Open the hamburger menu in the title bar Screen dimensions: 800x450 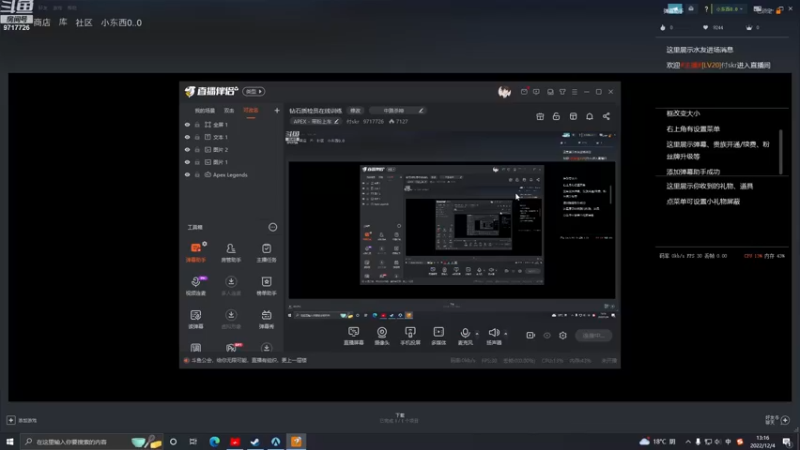point(574,92)
